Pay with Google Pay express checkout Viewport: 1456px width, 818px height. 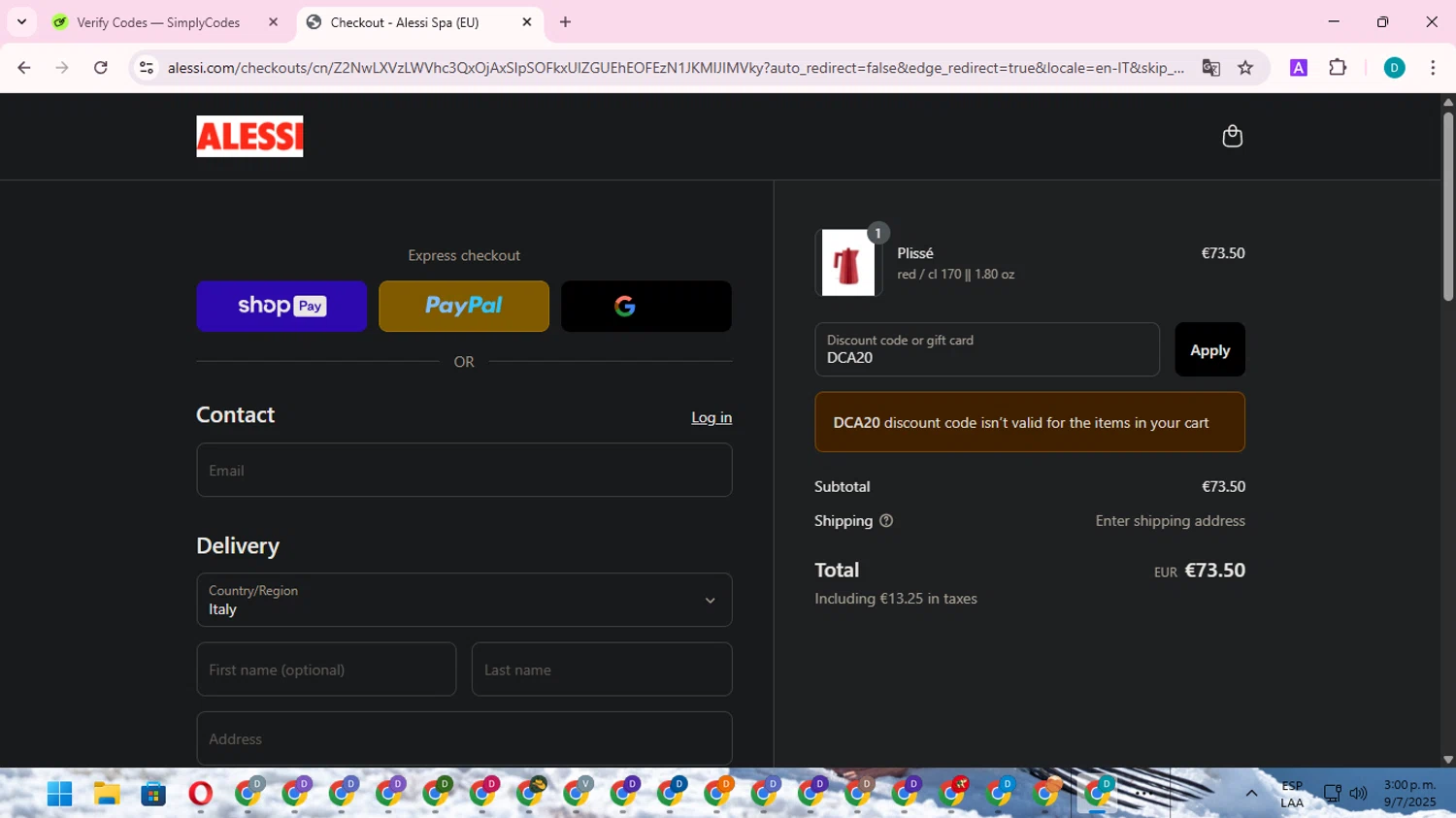(x=646, y=307)
